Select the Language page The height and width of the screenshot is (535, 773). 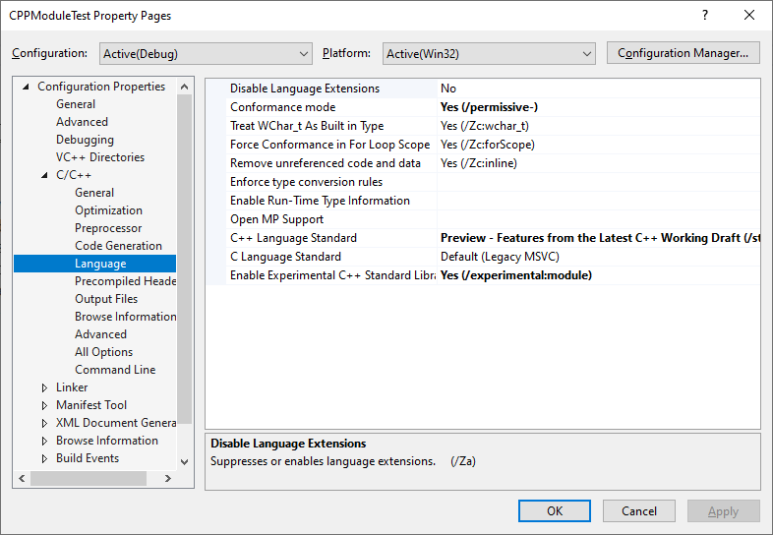100,264
